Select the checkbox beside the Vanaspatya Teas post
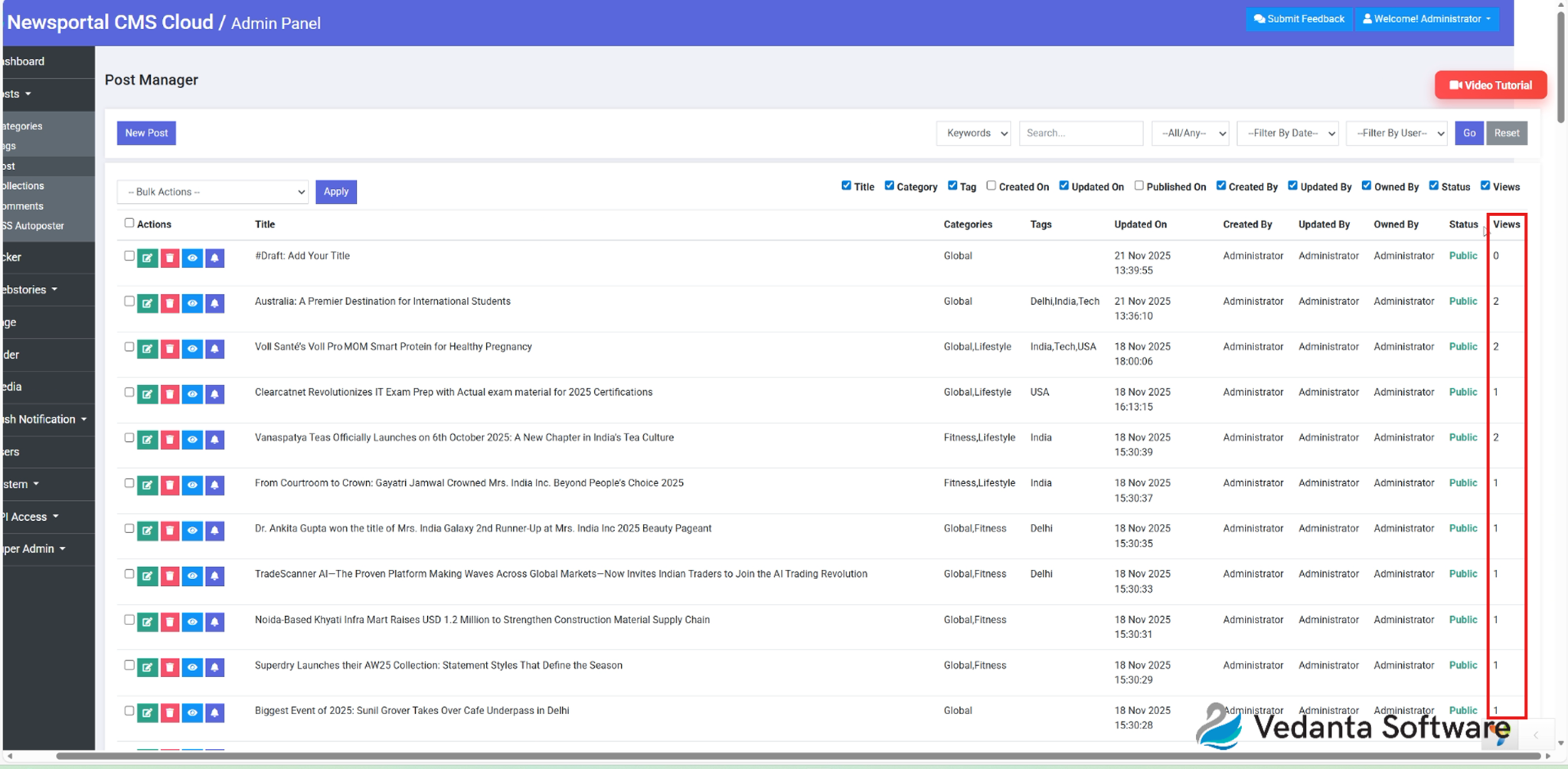This screenshot has height=769, width=1568. [x=129, y=437]
